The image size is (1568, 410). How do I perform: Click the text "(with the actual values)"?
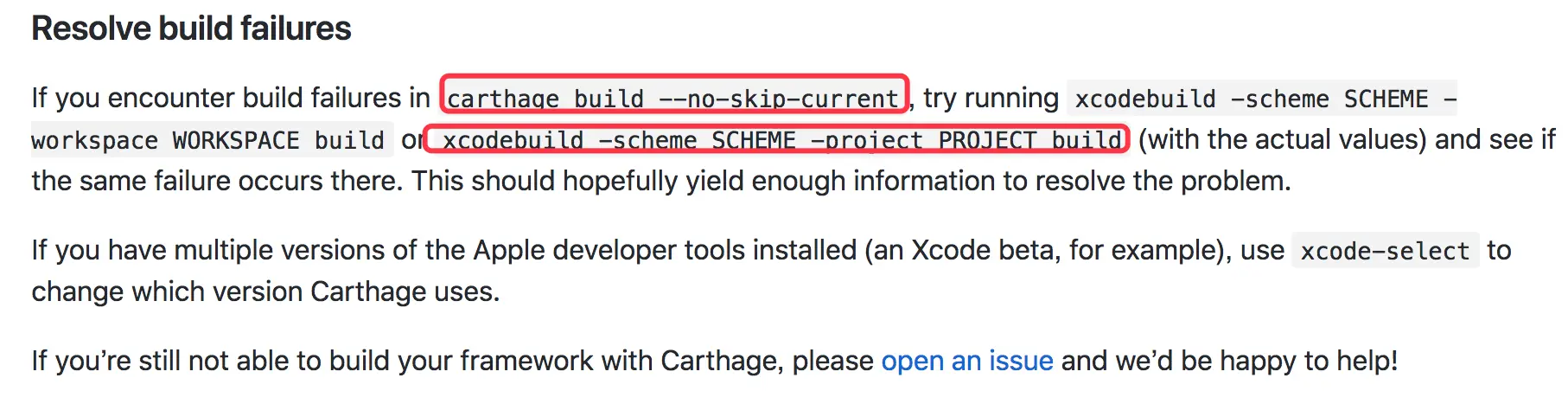click(x=1282, y=139)
